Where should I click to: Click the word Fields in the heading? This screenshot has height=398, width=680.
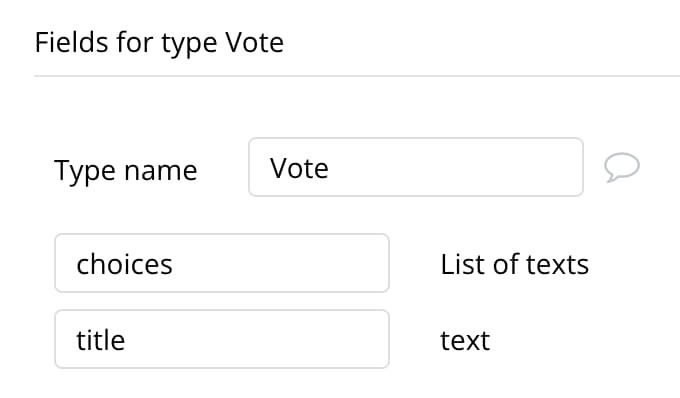click(72, 42)
